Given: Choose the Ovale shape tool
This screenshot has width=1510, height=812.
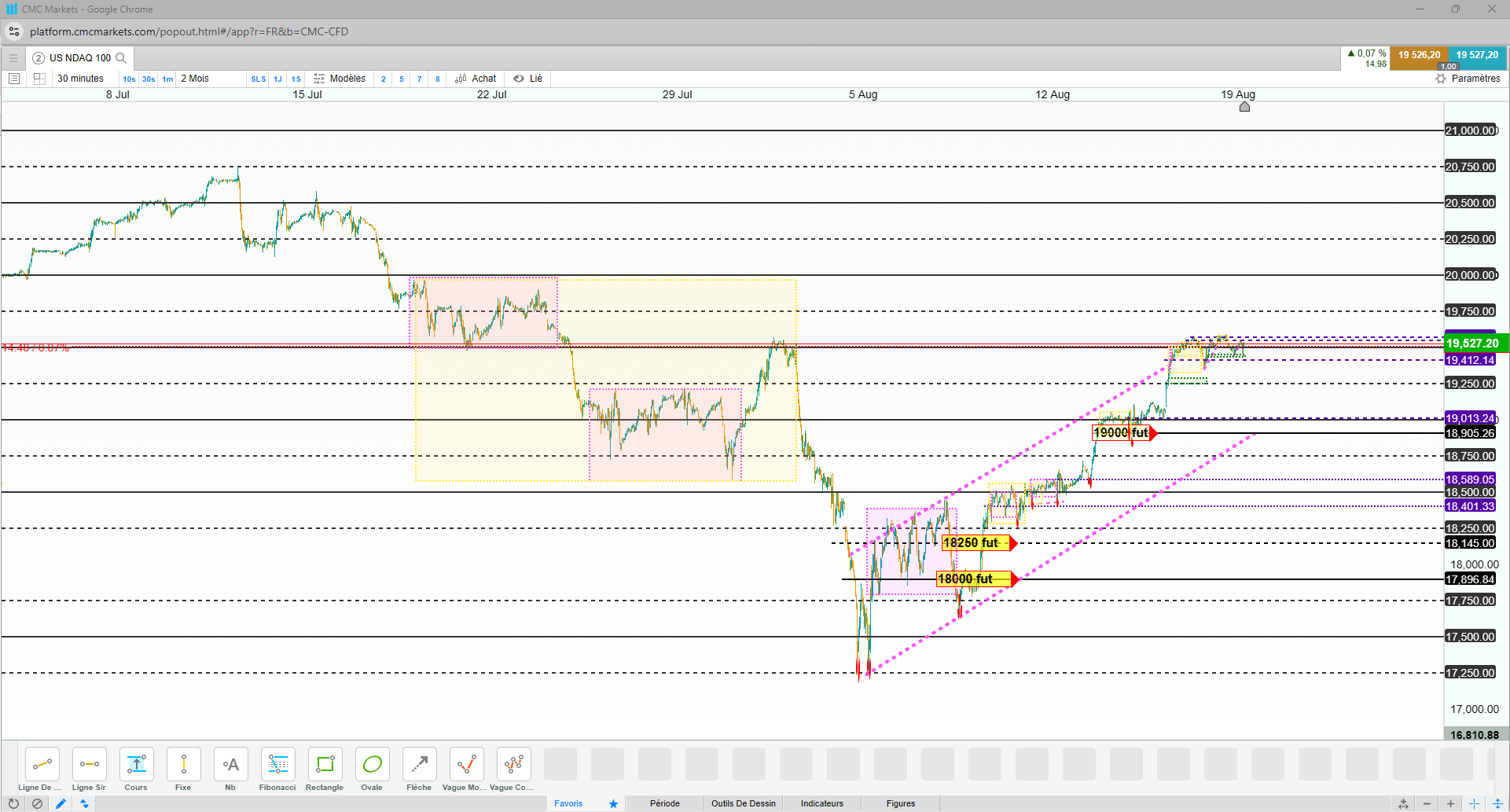Looking at the screenshot, I should tap(372, 770).
